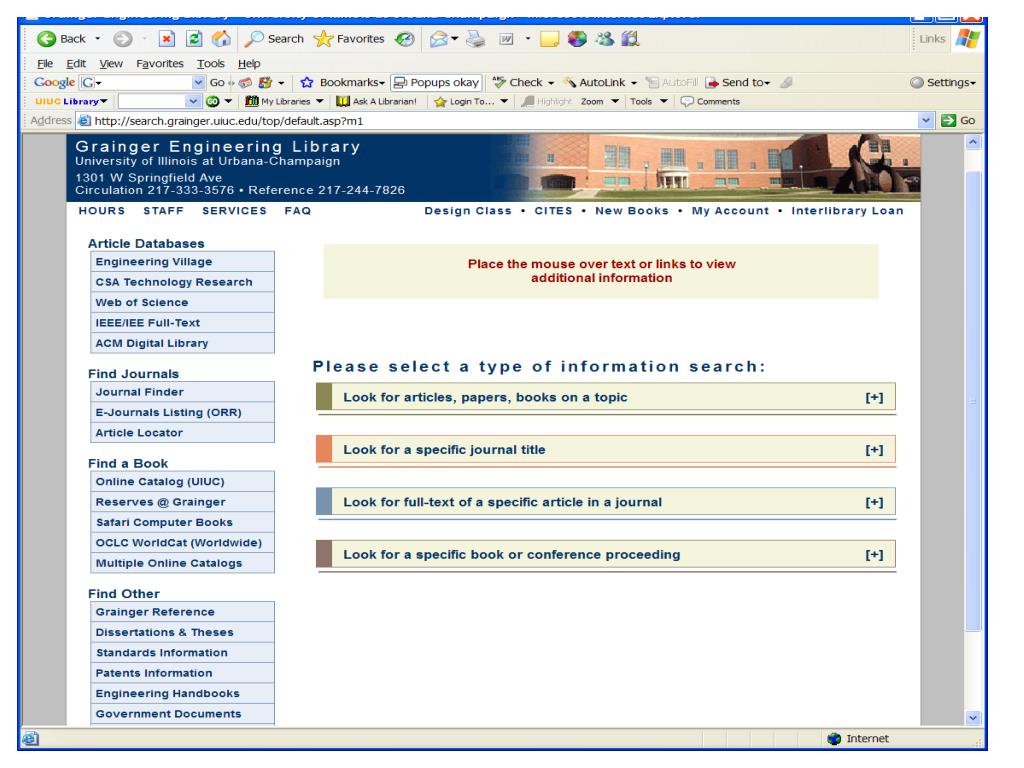Open the Engineering Village database link

point(182,261)
